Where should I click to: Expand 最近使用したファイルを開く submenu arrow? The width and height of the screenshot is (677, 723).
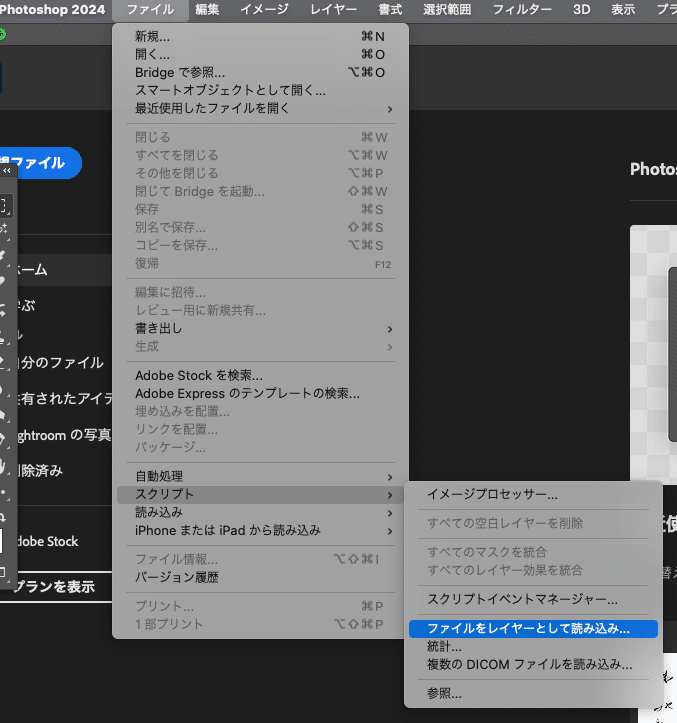click(390, 109)
